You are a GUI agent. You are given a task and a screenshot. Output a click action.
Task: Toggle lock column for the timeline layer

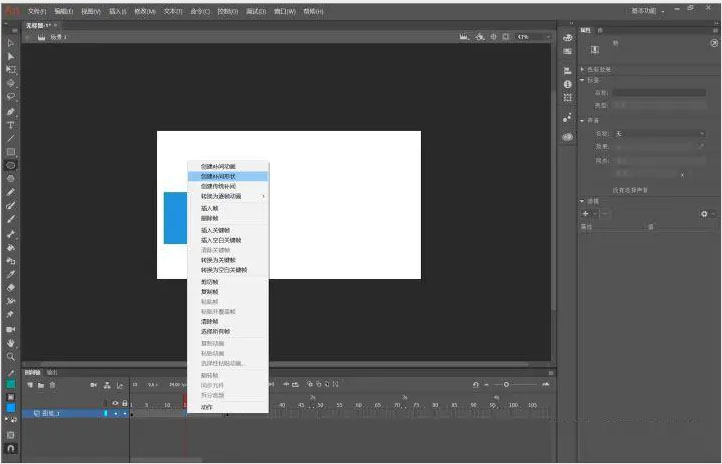[123, 412]
